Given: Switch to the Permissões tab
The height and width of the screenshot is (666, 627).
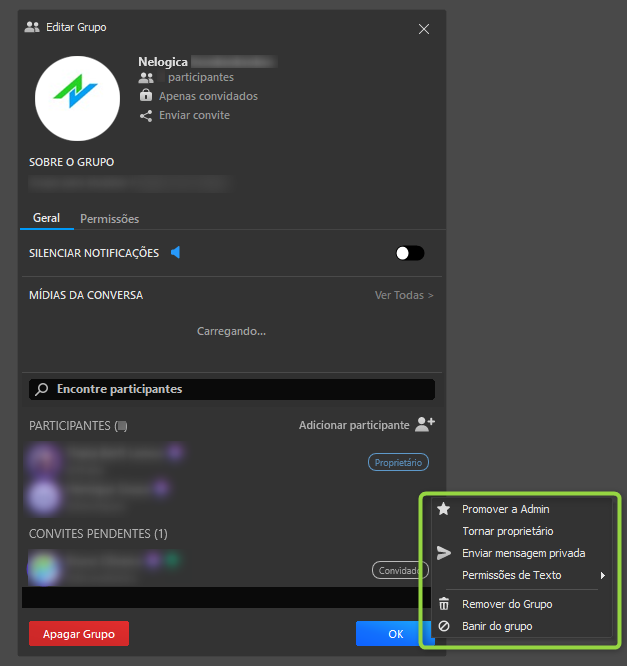Looking at the screenshot, I should click(110, 219).
